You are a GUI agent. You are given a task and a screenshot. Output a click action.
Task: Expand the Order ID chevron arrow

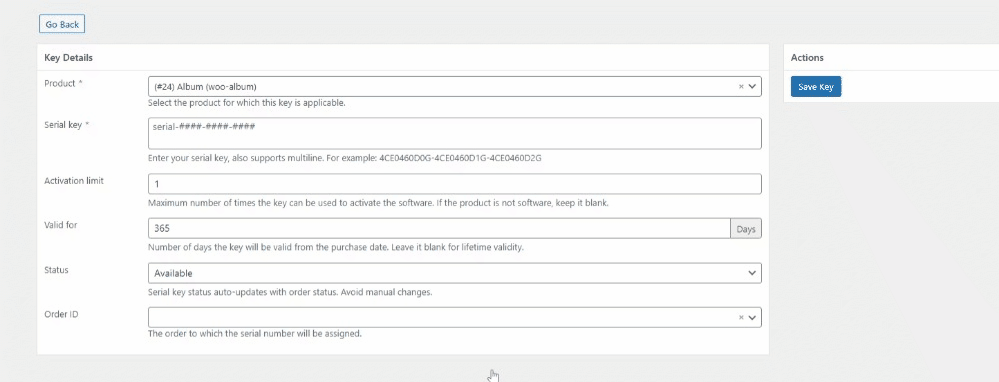click(752, 317)
